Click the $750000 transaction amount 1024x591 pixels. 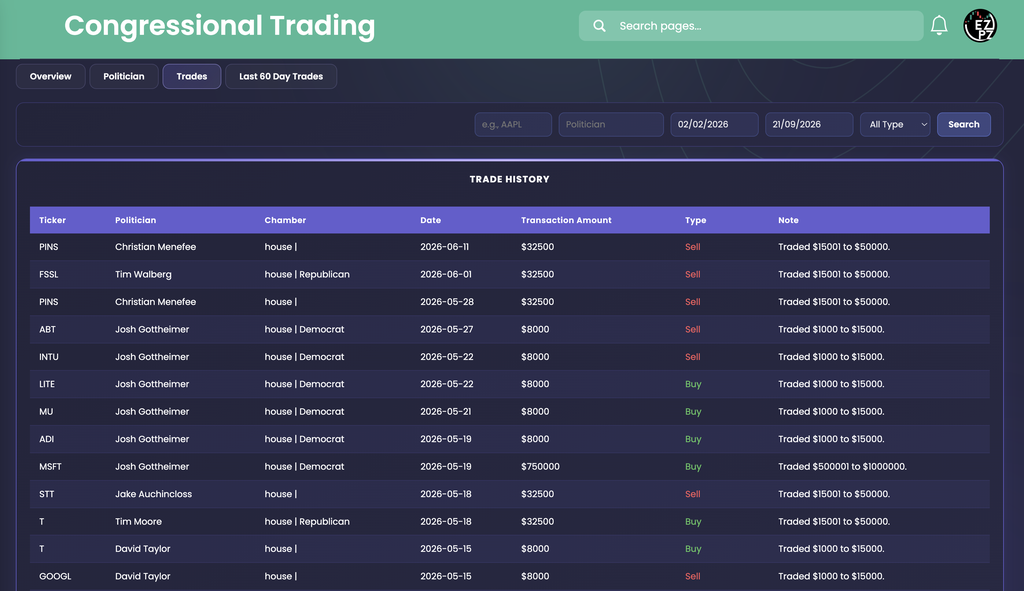[540, 466]
